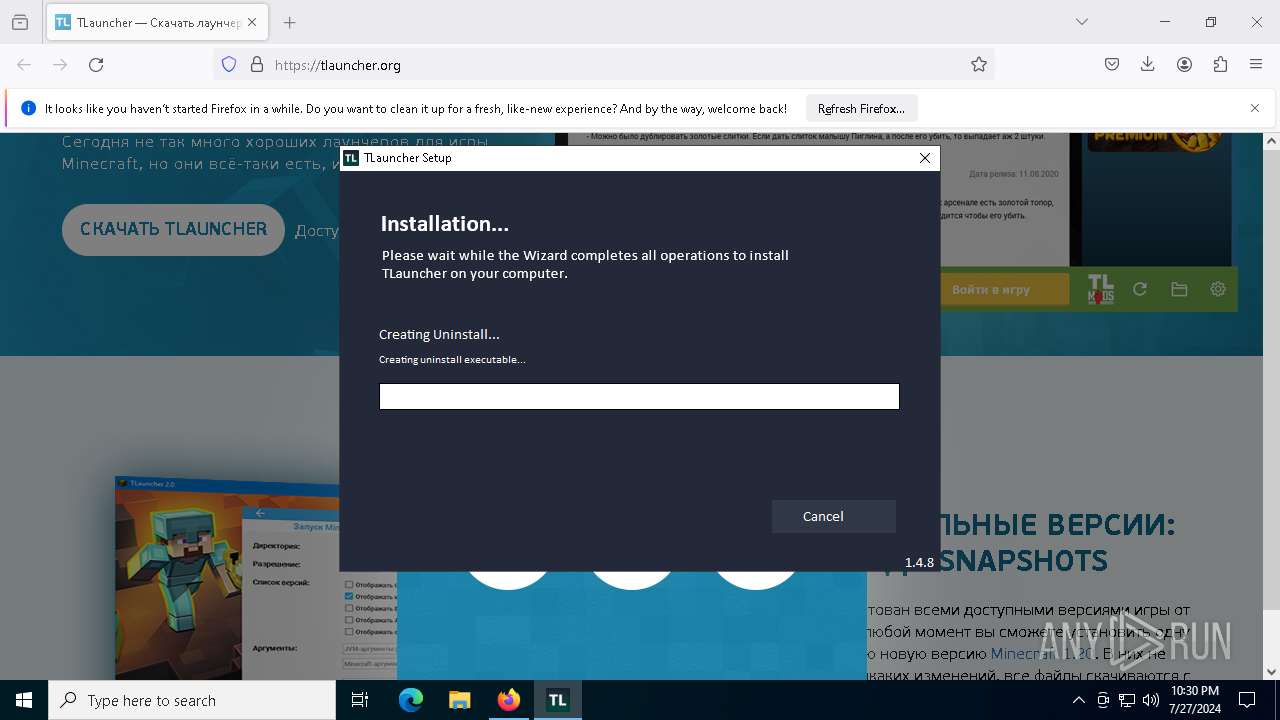The height and width of the screenshot is (720, 1280).
Task: Open tracking protection shield icon
Action: pos(229,65)
